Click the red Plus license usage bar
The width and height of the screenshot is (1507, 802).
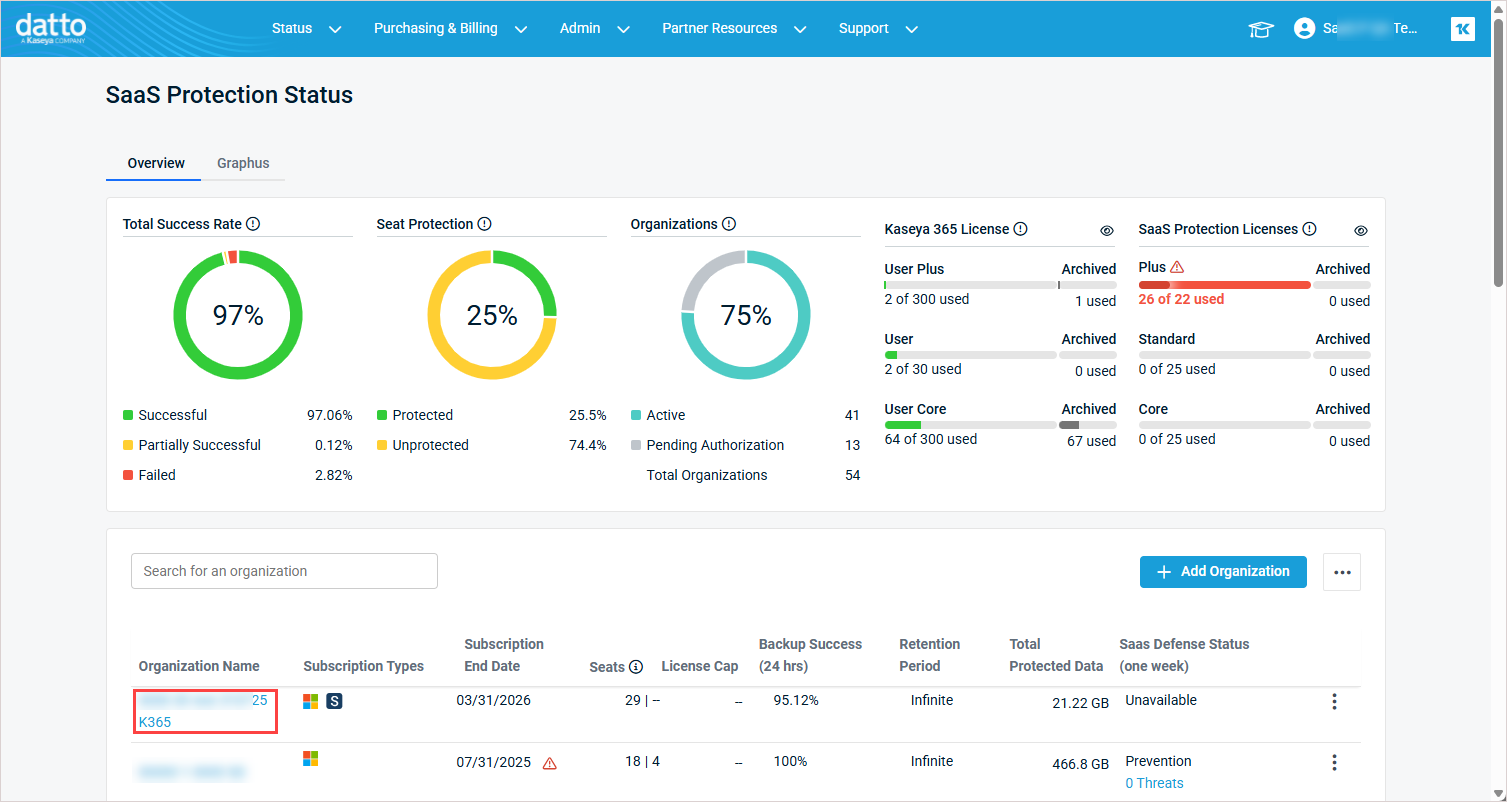tap(1224, 285)
